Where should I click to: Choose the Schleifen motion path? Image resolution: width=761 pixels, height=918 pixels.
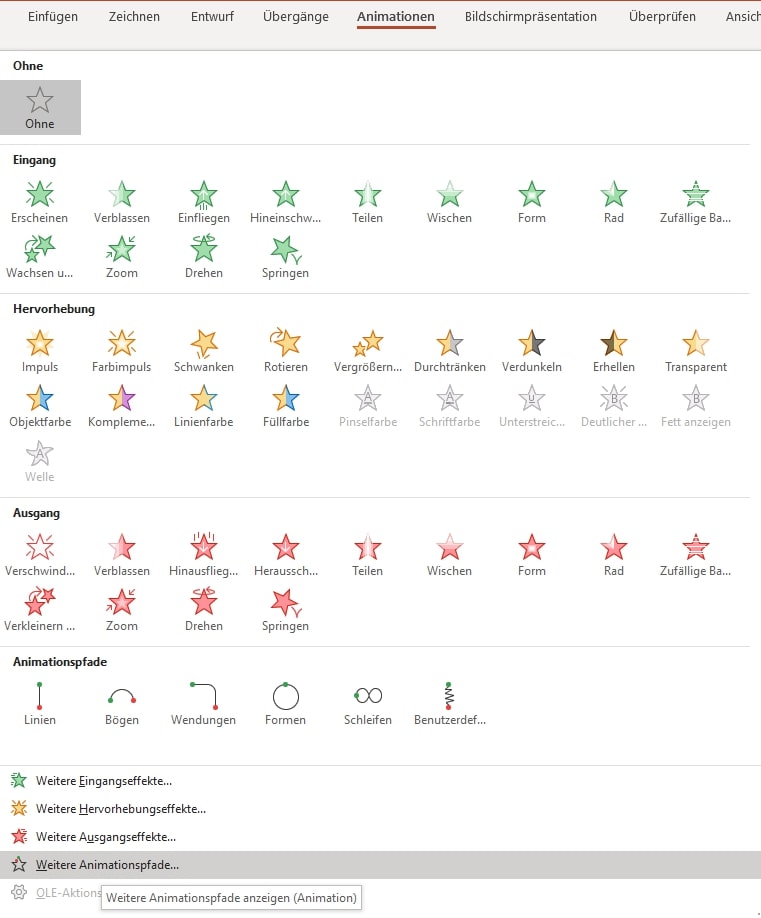coord(368,704)
